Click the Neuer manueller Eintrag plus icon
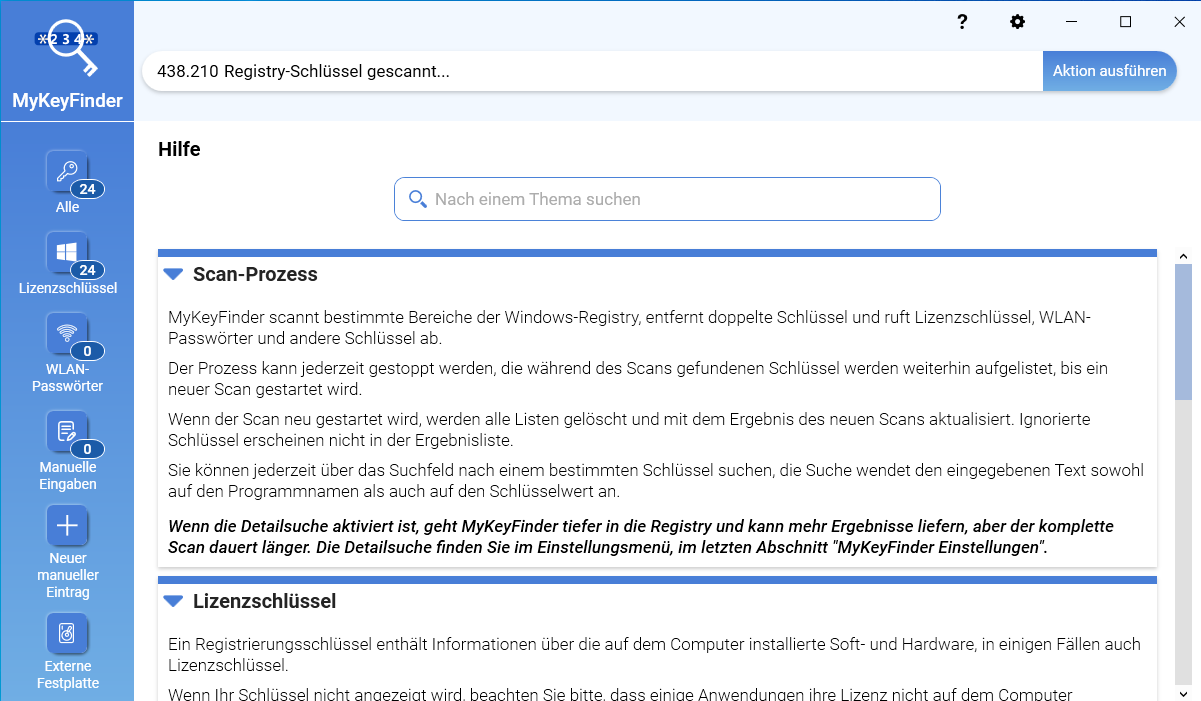The height and width of the screenshot is (701, 1201). click(67, 525)
